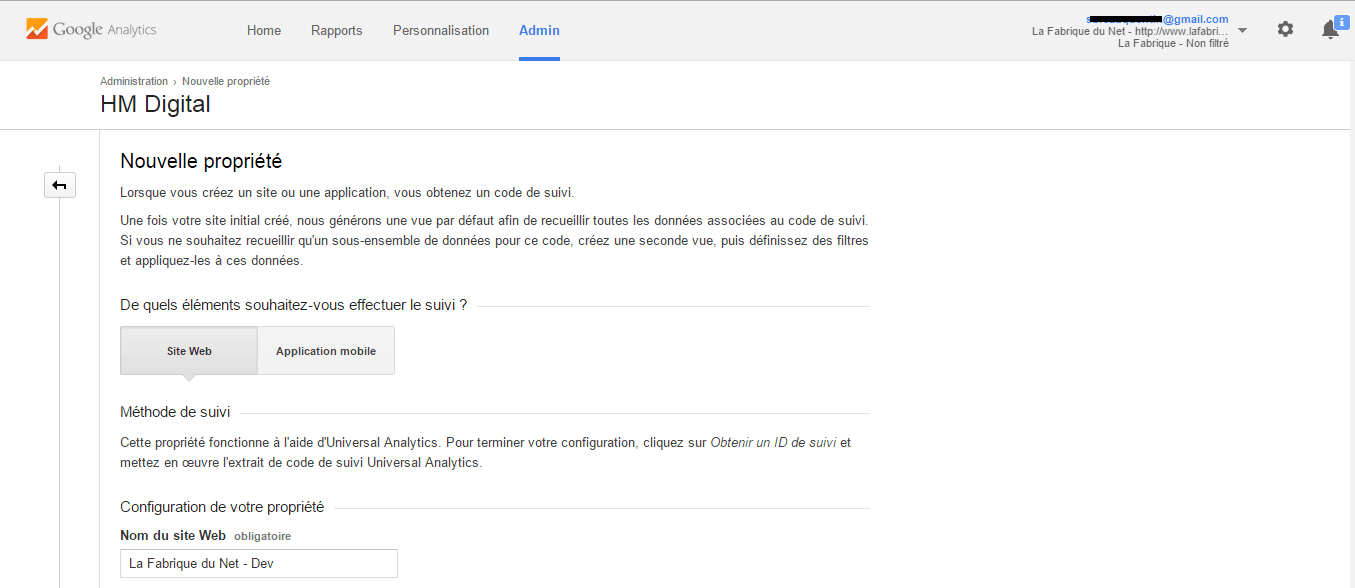
Task: Switch to the Personnalisation tab
Action: (441, 30)
